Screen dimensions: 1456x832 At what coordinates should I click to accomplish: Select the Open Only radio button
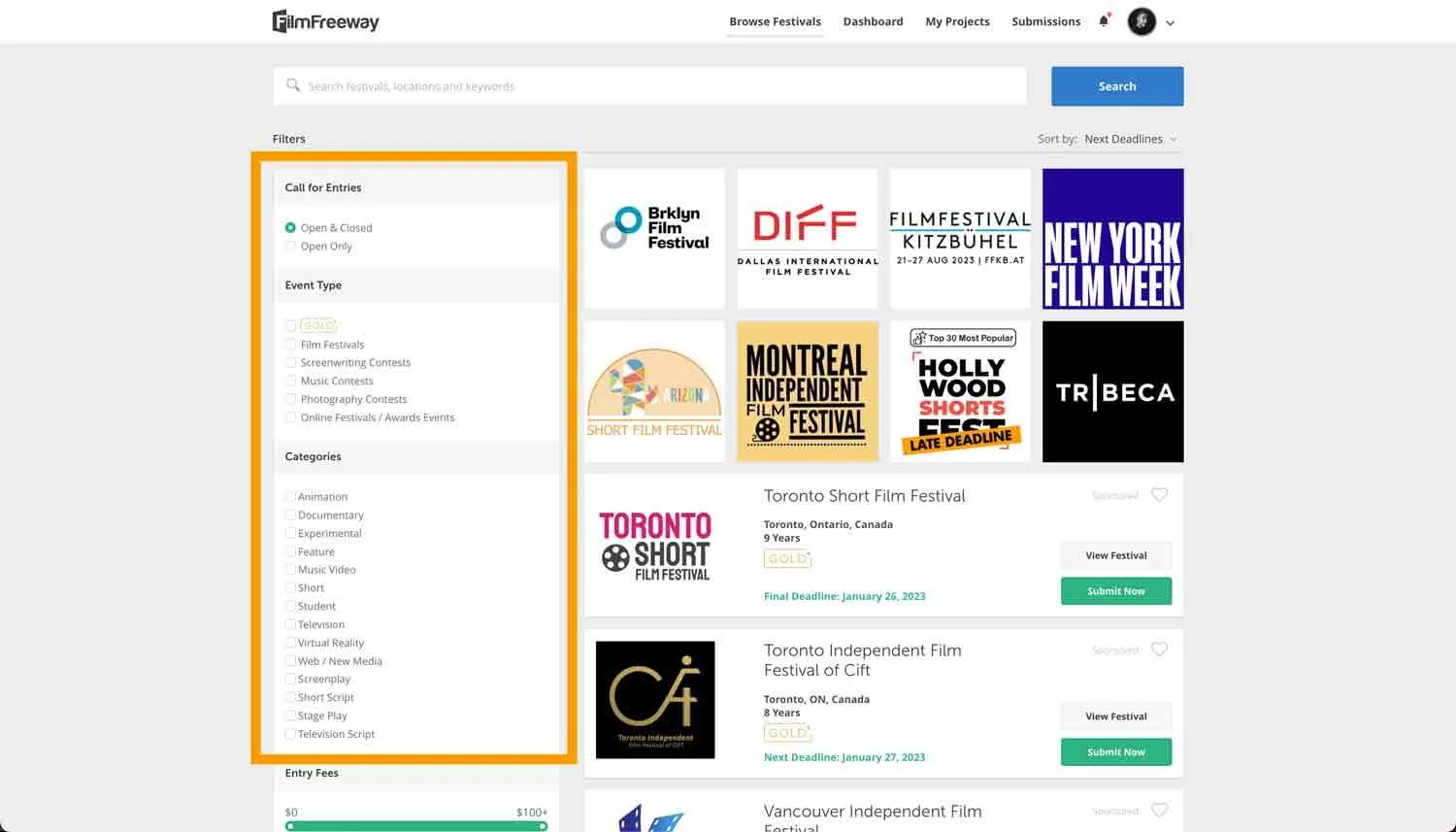tap(290, 246)
